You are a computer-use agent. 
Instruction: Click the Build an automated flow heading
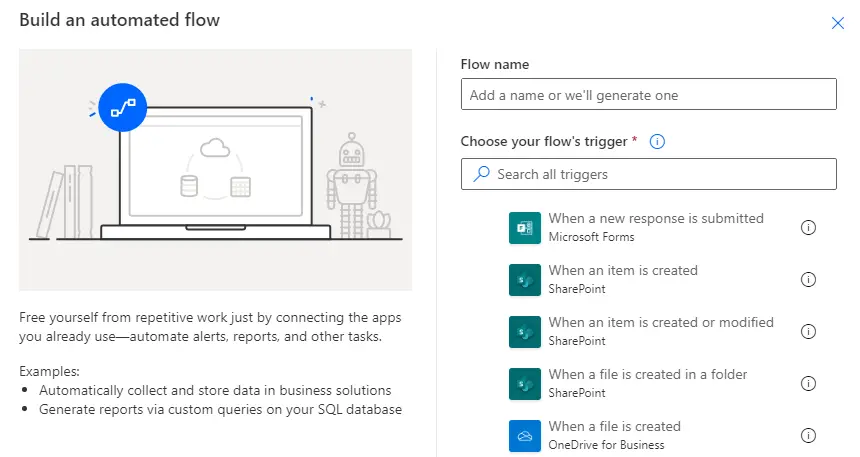point(120,20)
